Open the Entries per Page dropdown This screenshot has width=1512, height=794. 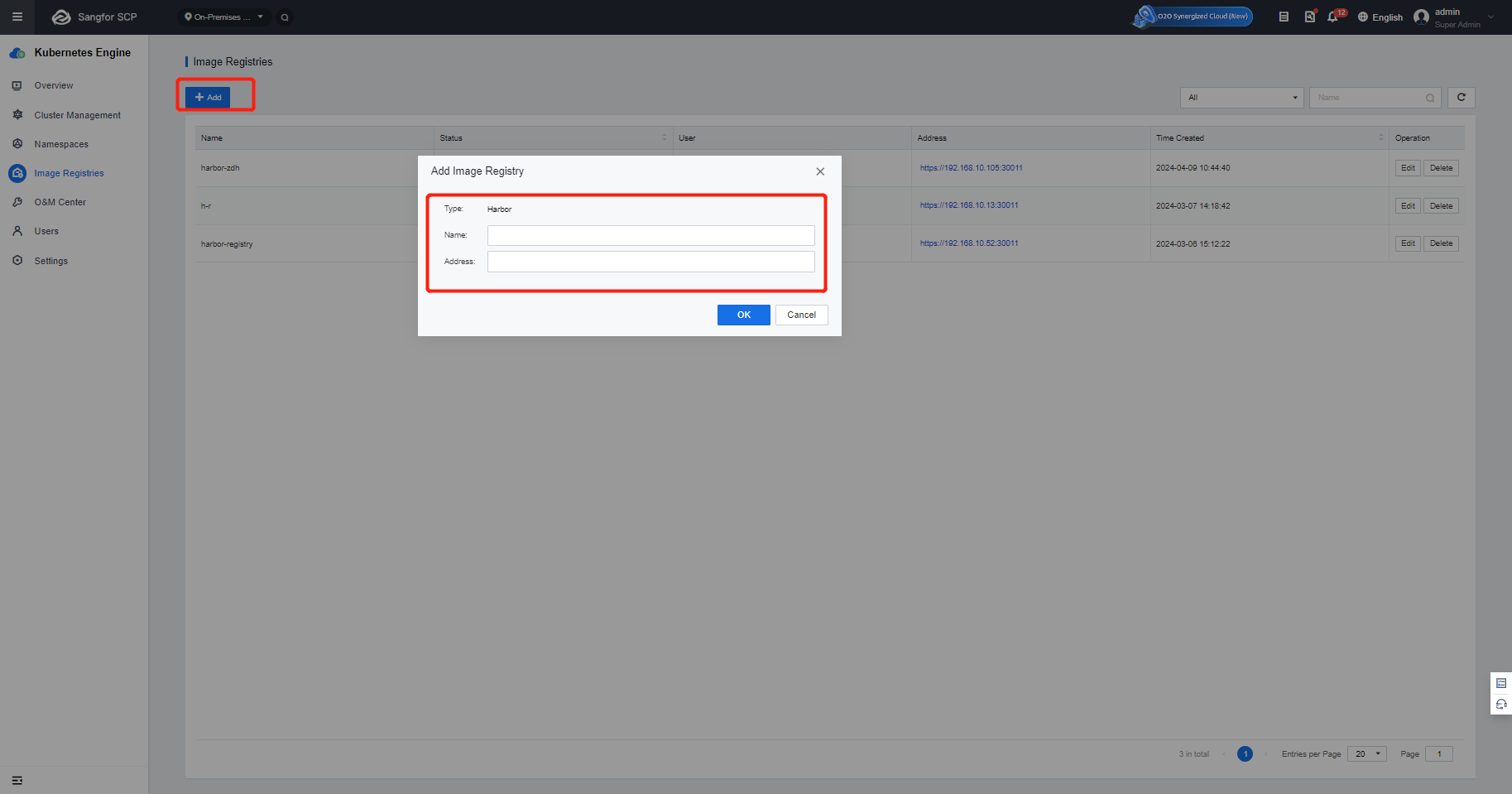click(1367, 753)
